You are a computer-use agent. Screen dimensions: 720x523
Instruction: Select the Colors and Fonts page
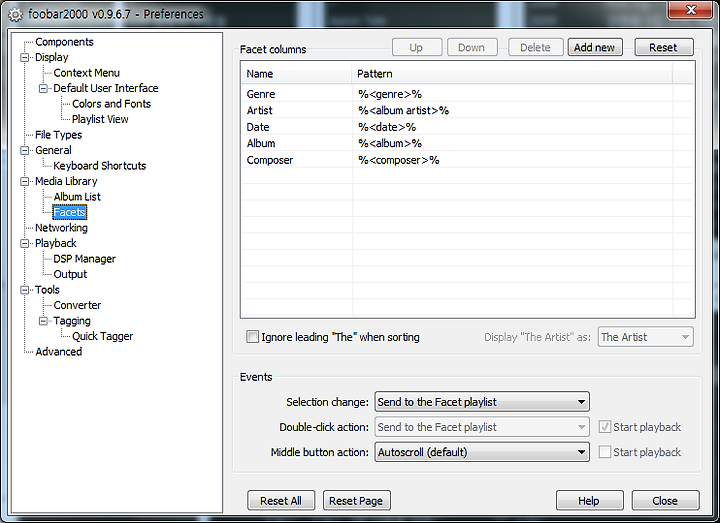point(111,104)
